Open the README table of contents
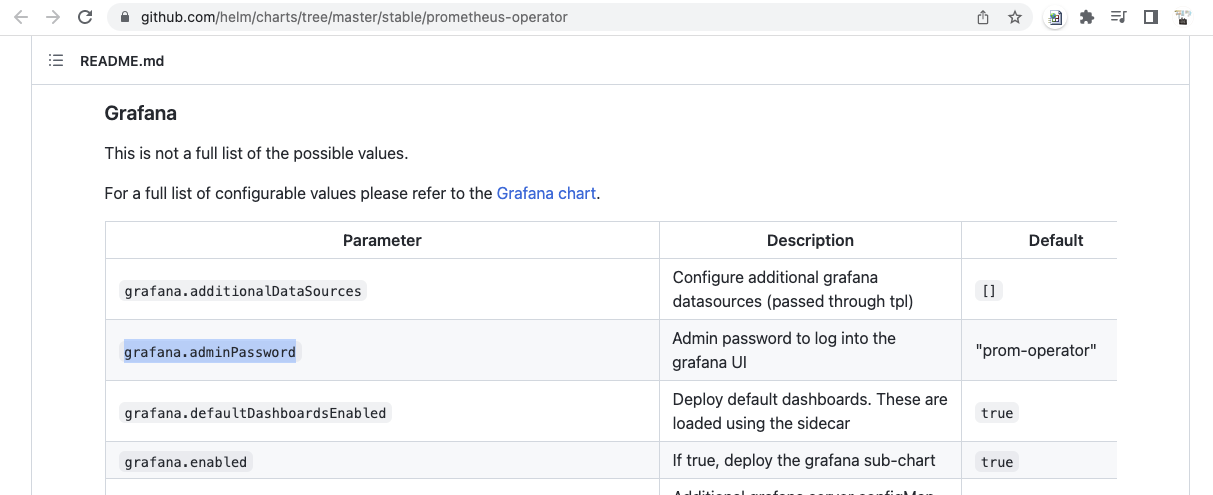 (56, 61)
